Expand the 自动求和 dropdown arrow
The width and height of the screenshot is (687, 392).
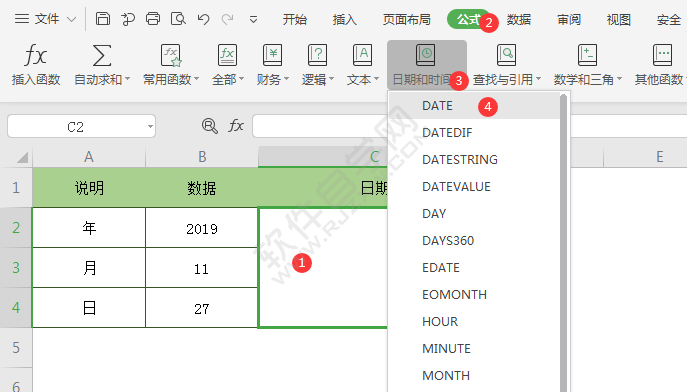(x=127, y=79)
